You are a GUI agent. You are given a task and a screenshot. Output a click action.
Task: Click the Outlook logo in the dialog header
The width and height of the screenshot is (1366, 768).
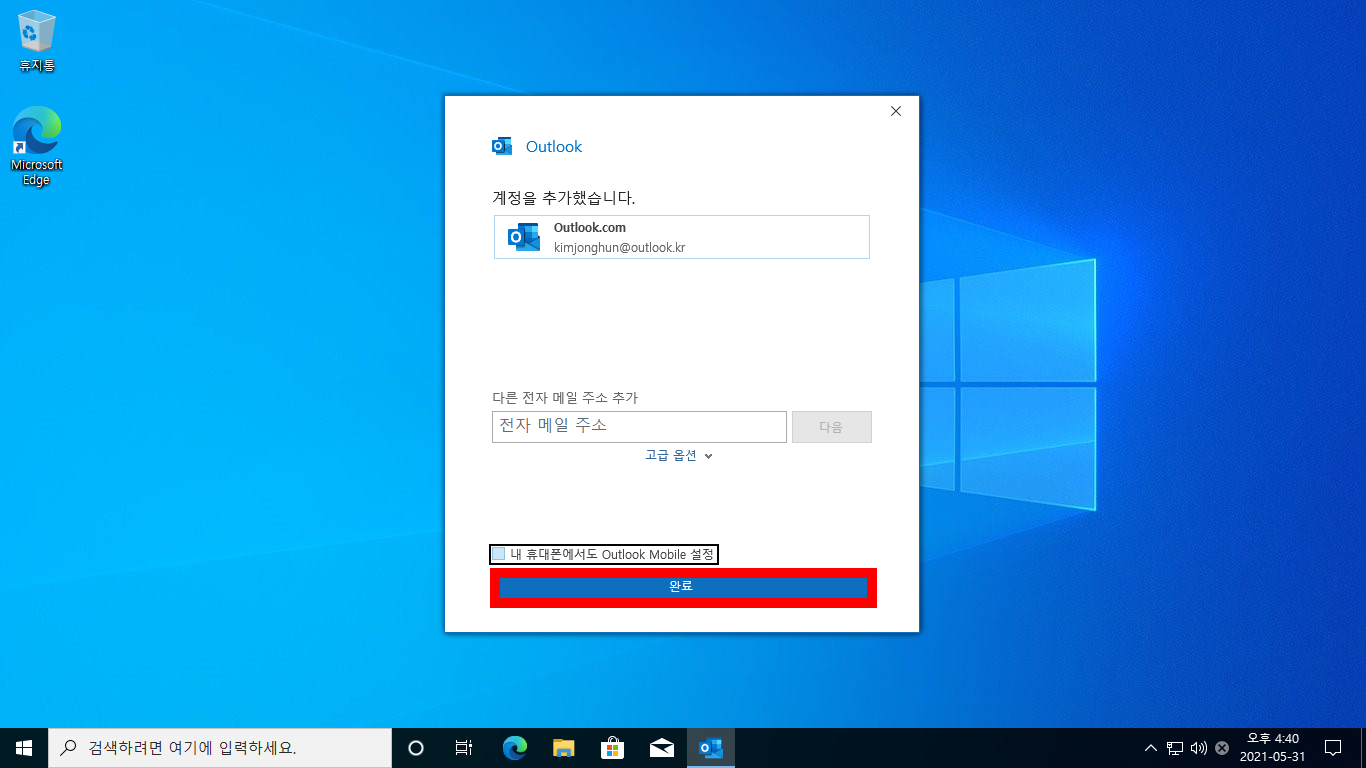(502, 147)
